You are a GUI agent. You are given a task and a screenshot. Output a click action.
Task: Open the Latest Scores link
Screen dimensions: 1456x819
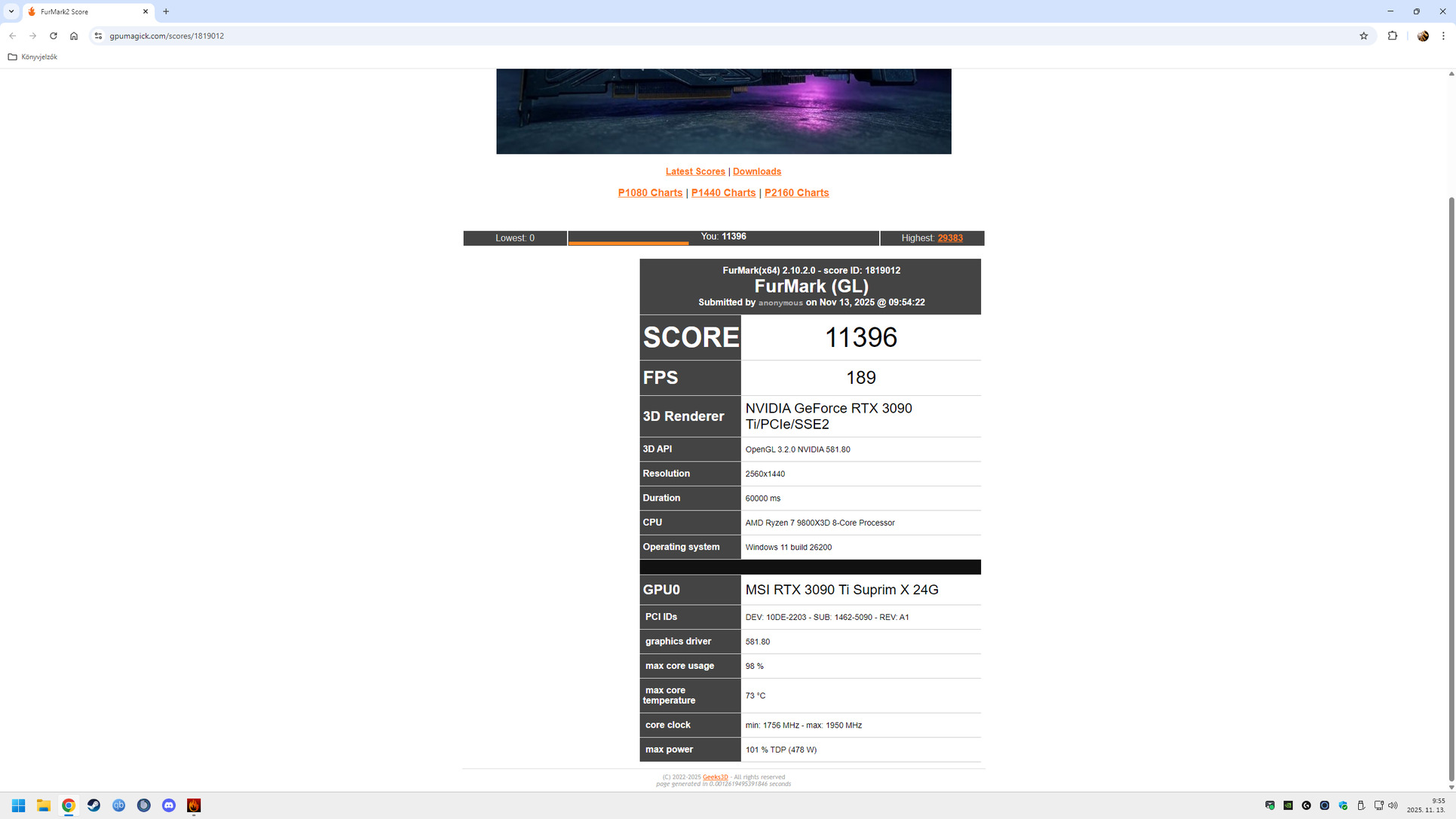[x=694, y=171]
